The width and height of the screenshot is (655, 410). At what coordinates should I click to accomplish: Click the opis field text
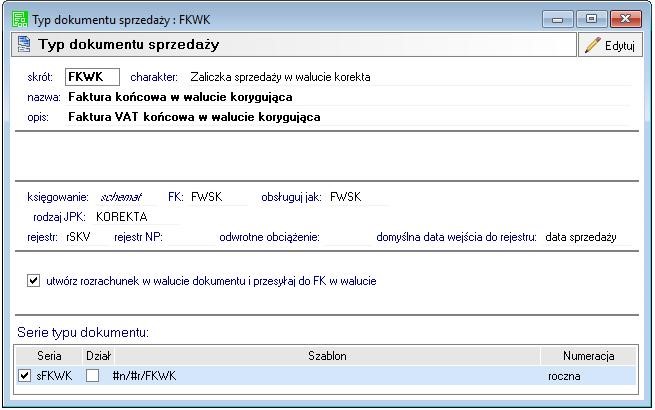tap(194, 117)
